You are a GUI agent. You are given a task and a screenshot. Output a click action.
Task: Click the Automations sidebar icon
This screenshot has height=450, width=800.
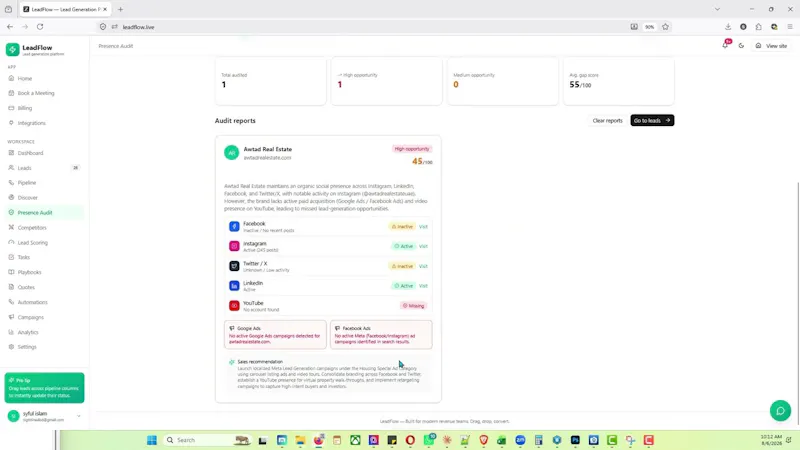click(11, 302)
